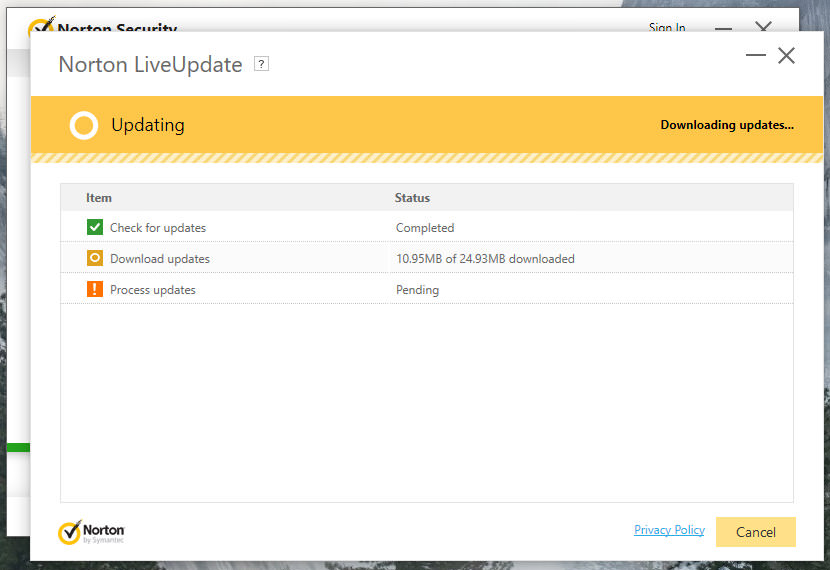The width and height of the screenshot is (830, 570).
Task: Click the Status column header
Action: point(412,198)
